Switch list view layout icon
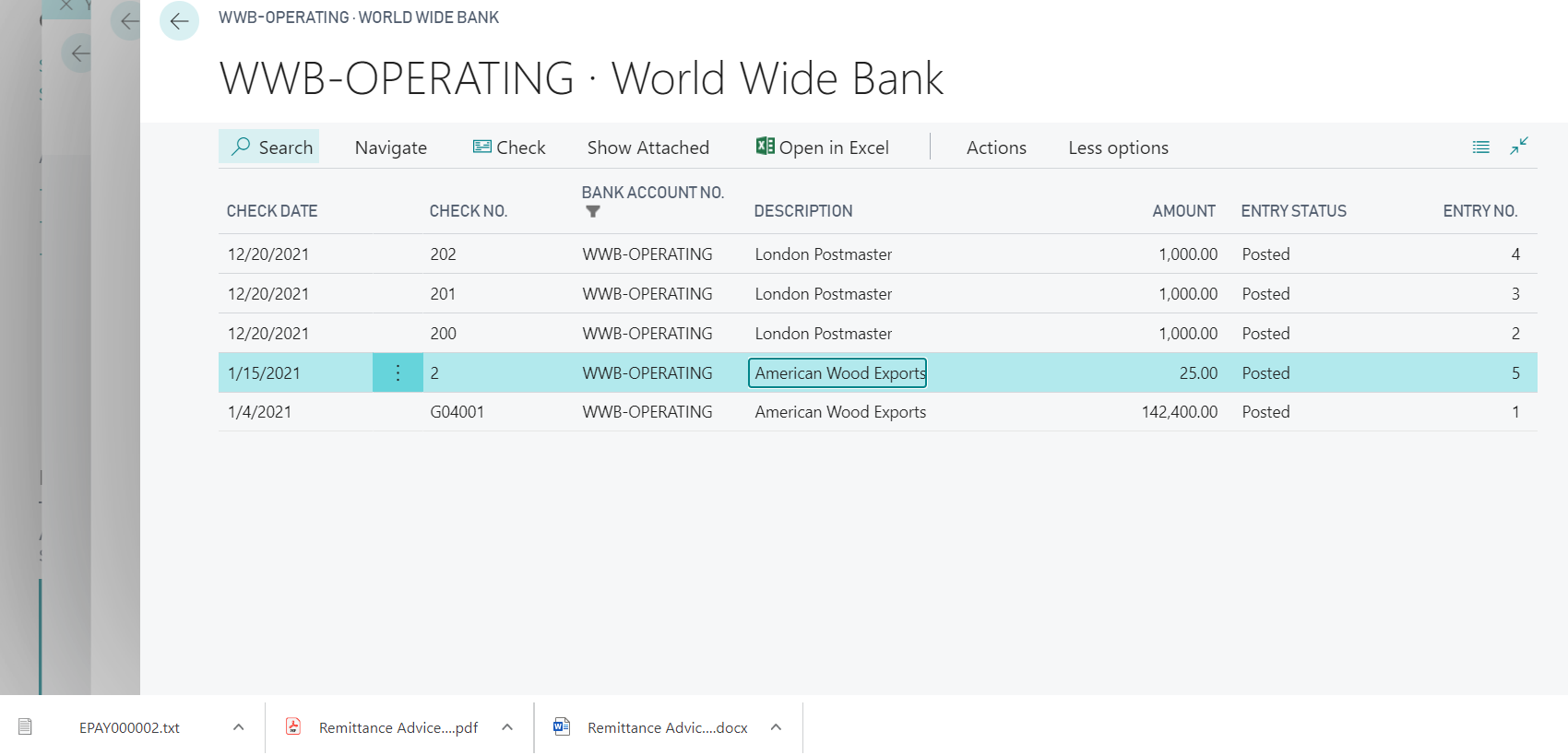The image size is (1568, 755). pos(1481,147)
